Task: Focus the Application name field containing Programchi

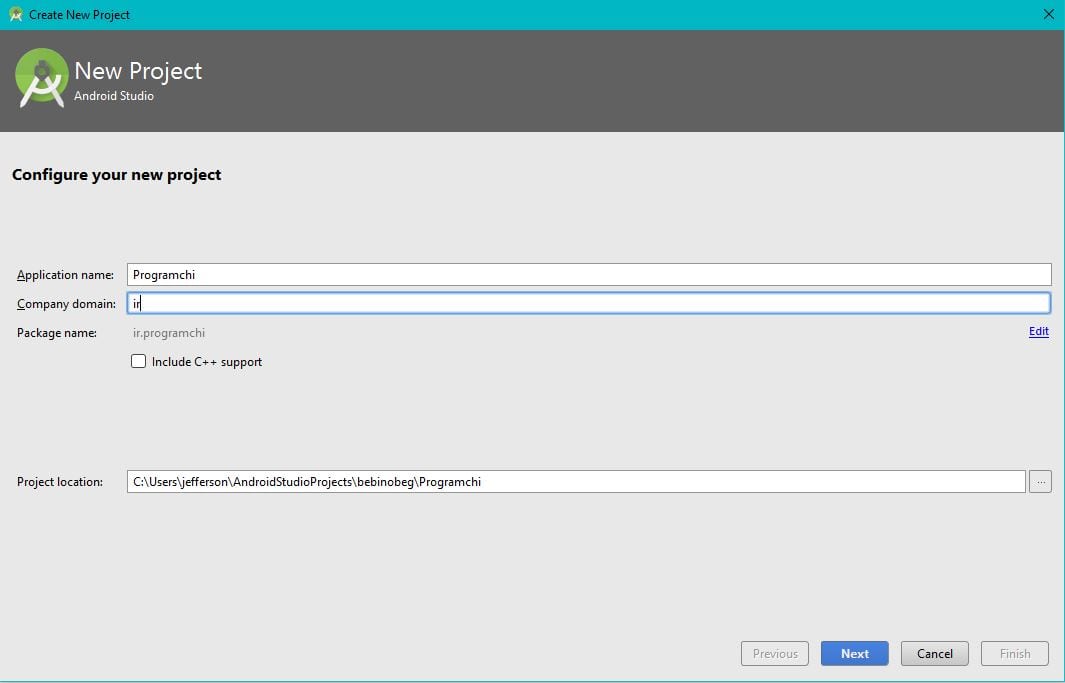Action: tap(589, 274)
